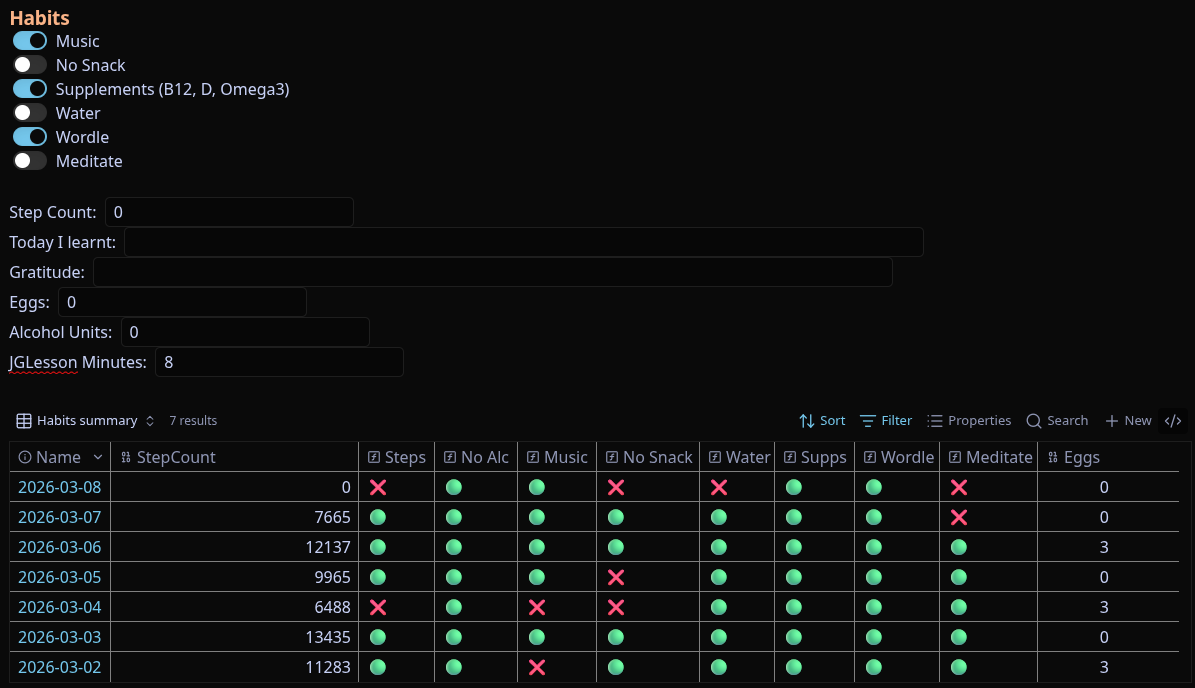The image size is (1195, 688).
Task: Click the Search magnifier icon
Action: [1034, 421]
